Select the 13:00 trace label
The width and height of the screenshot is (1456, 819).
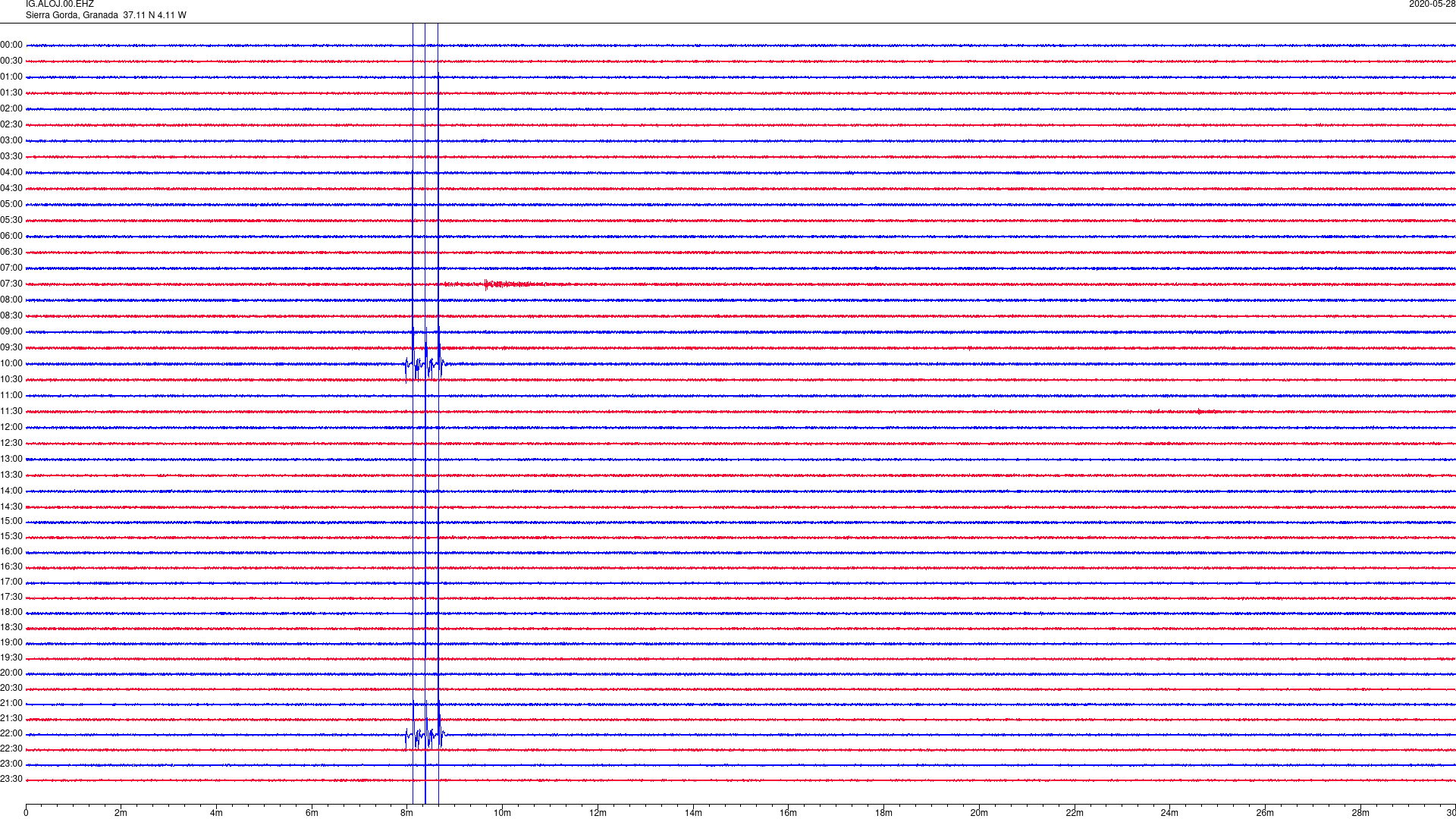coord(11,460)
